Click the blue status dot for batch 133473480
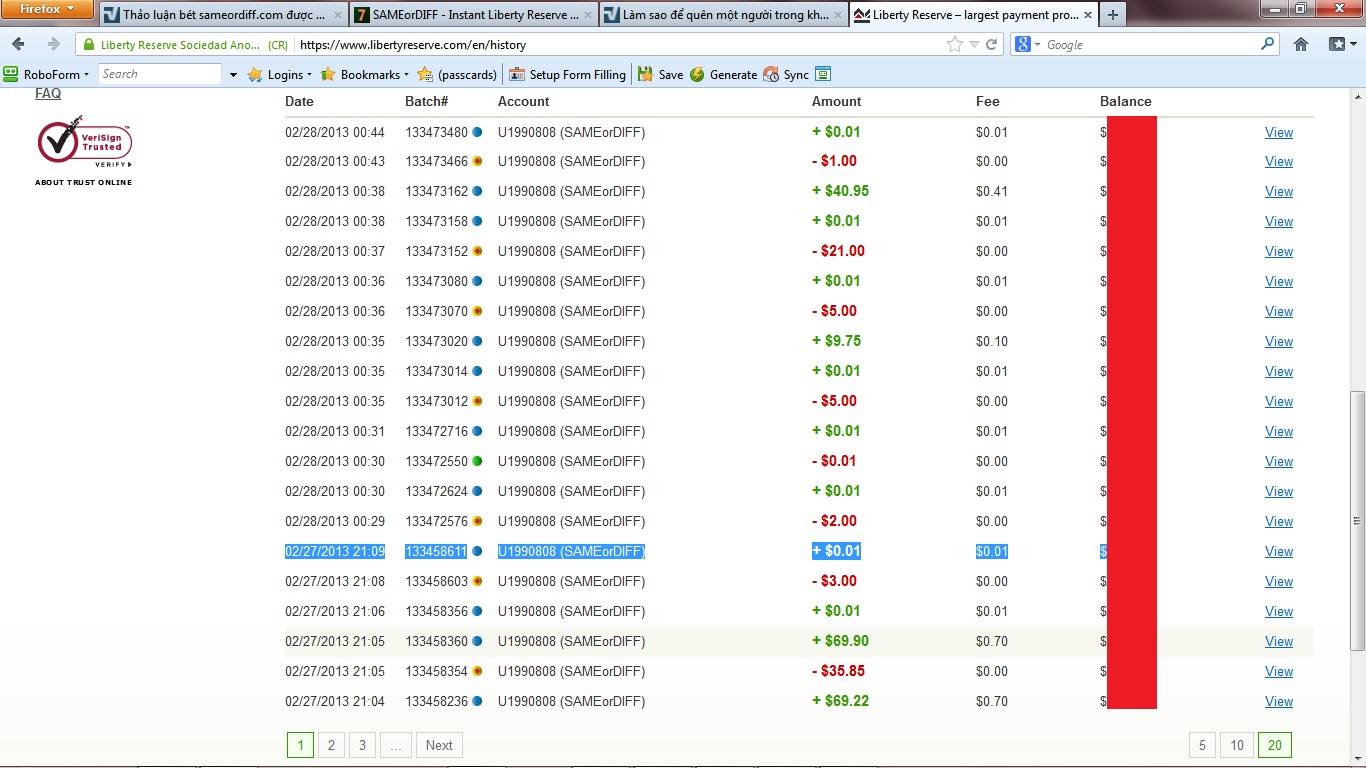This screenshot has height=768, width=1366. coord(477,132)
